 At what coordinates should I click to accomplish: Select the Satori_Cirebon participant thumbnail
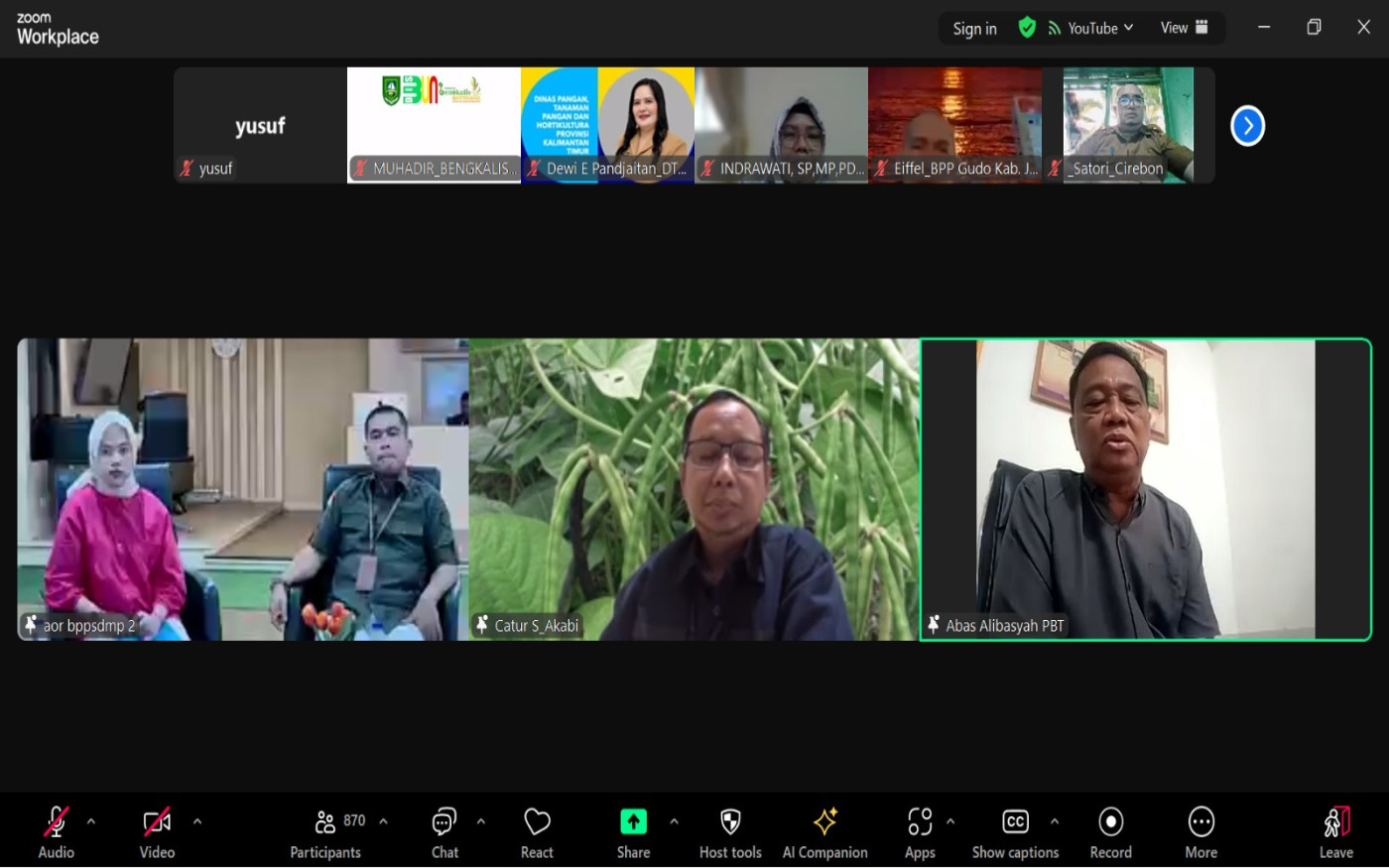point(1128,125)
